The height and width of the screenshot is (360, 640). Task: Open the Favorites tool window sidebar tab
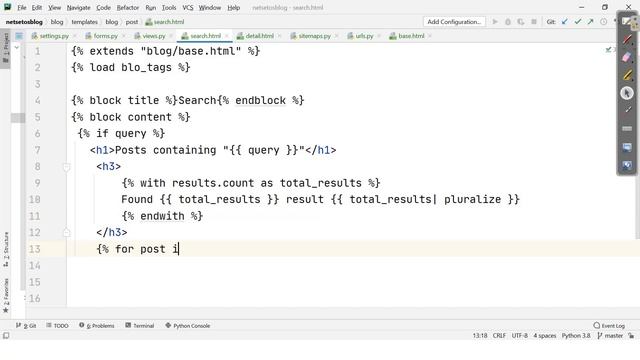click(6, 296)
